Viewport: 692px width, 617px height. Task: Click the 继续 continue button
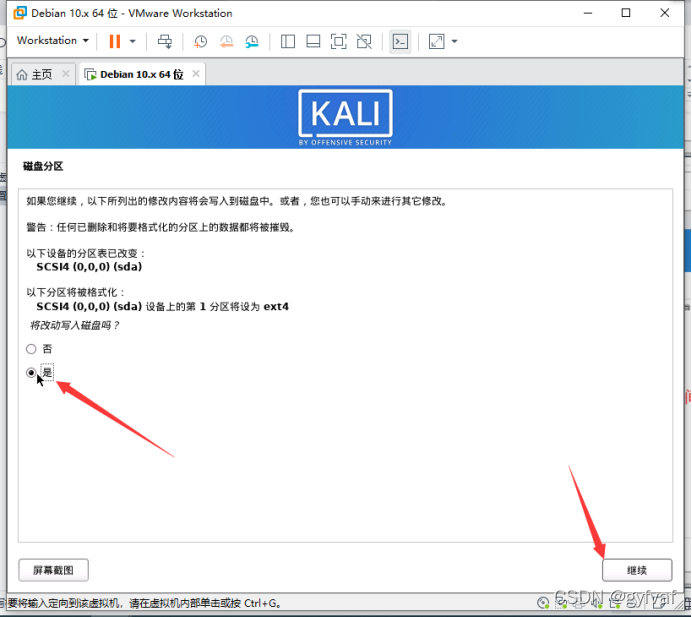pos(637,570)
